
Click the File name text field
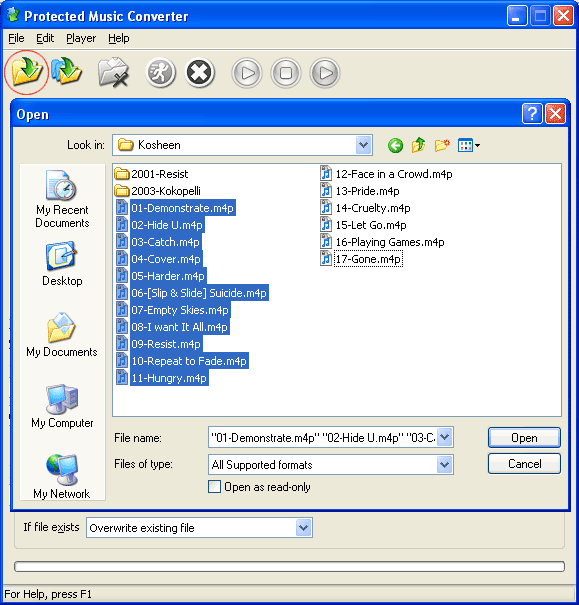coord(322,437)
